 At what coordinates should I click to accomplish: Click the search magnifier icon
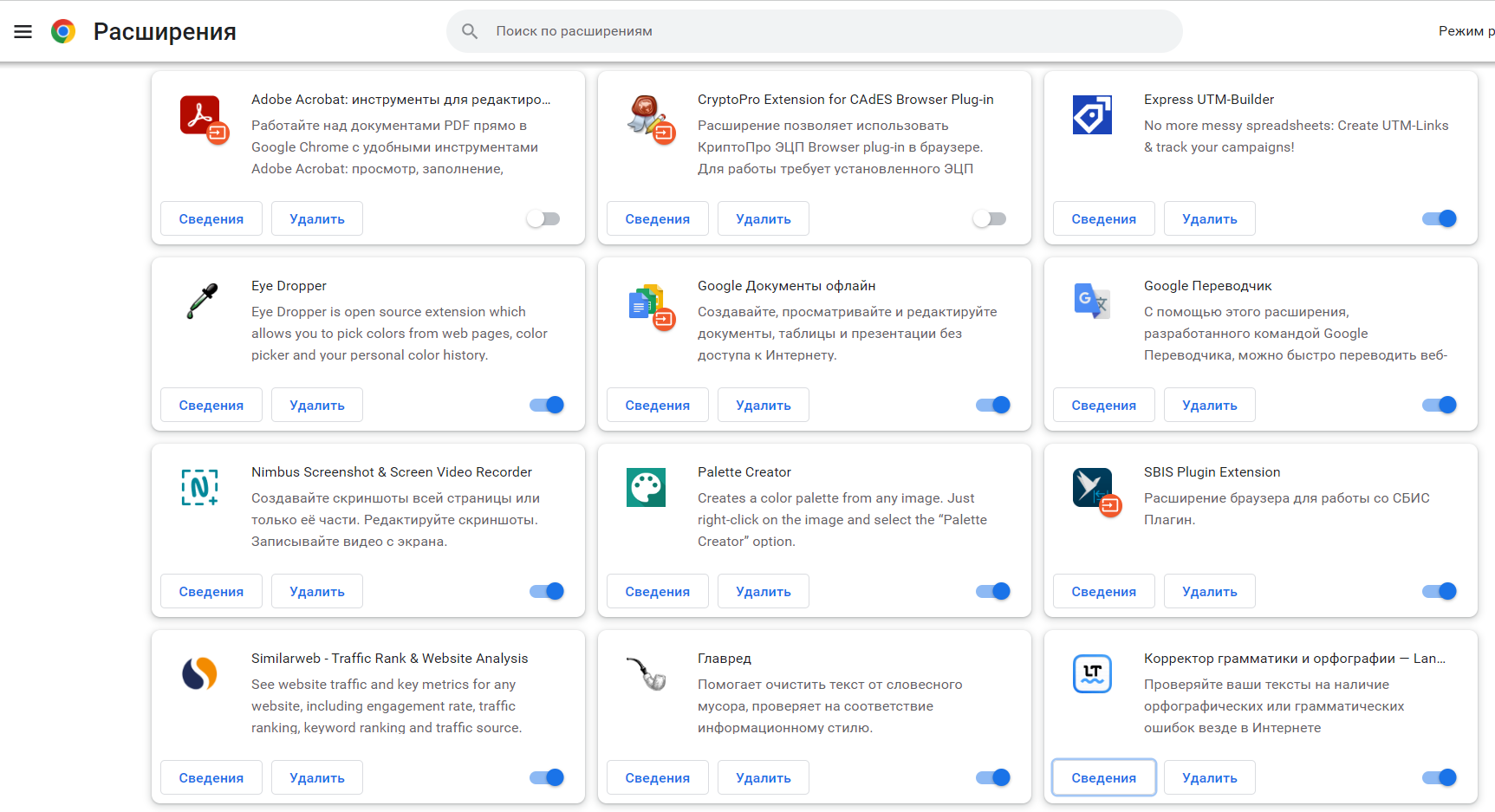470,31
